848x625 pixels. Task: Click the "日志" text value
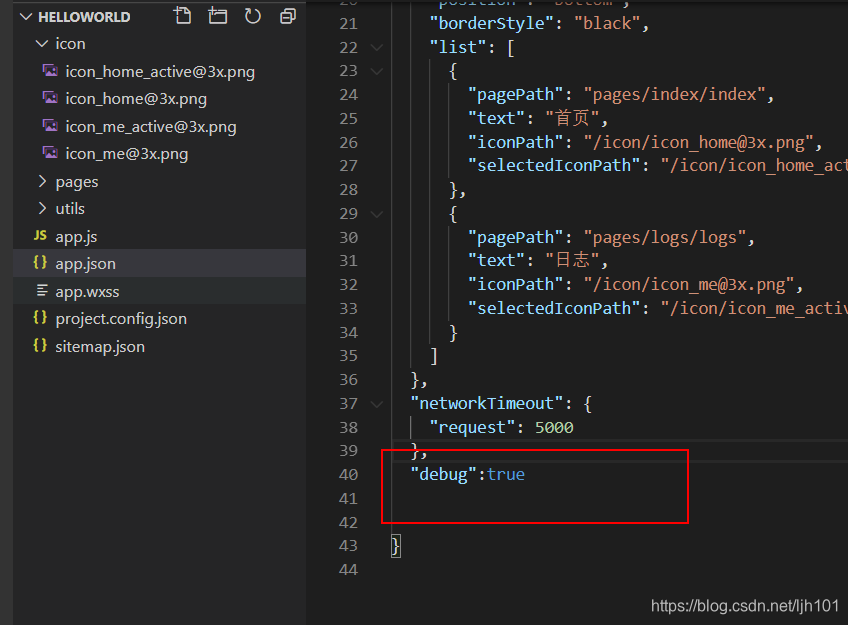click(x=572, y=260)
